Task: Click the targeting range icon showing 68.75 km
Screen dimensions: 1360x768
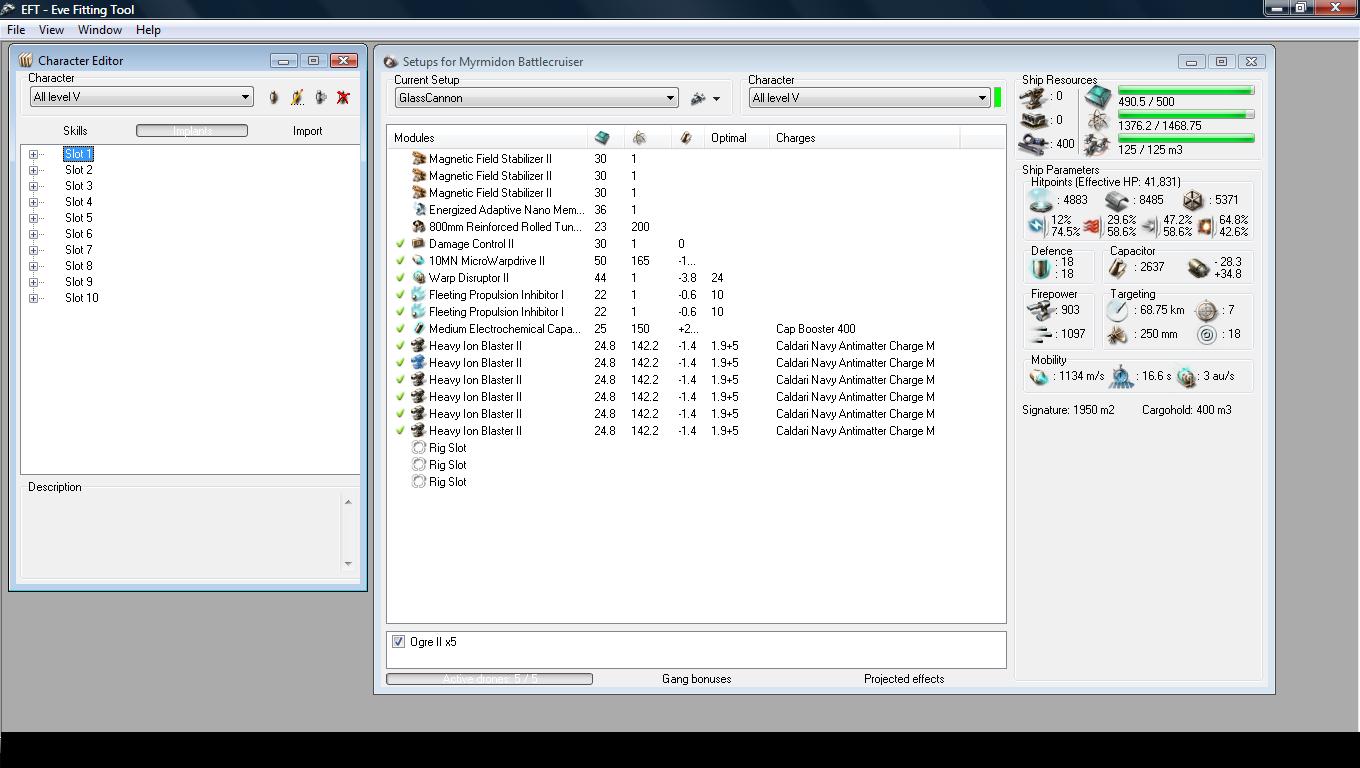Action: [1118, 311]
